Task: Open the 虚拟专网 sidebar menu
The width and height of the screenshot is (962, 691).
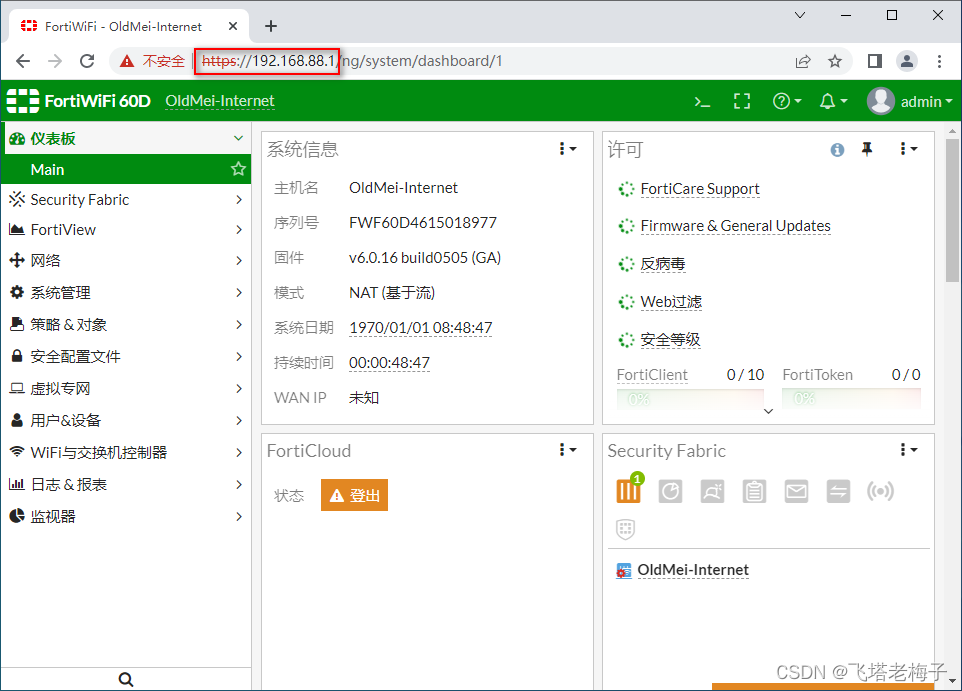Action: pos(126,388)
